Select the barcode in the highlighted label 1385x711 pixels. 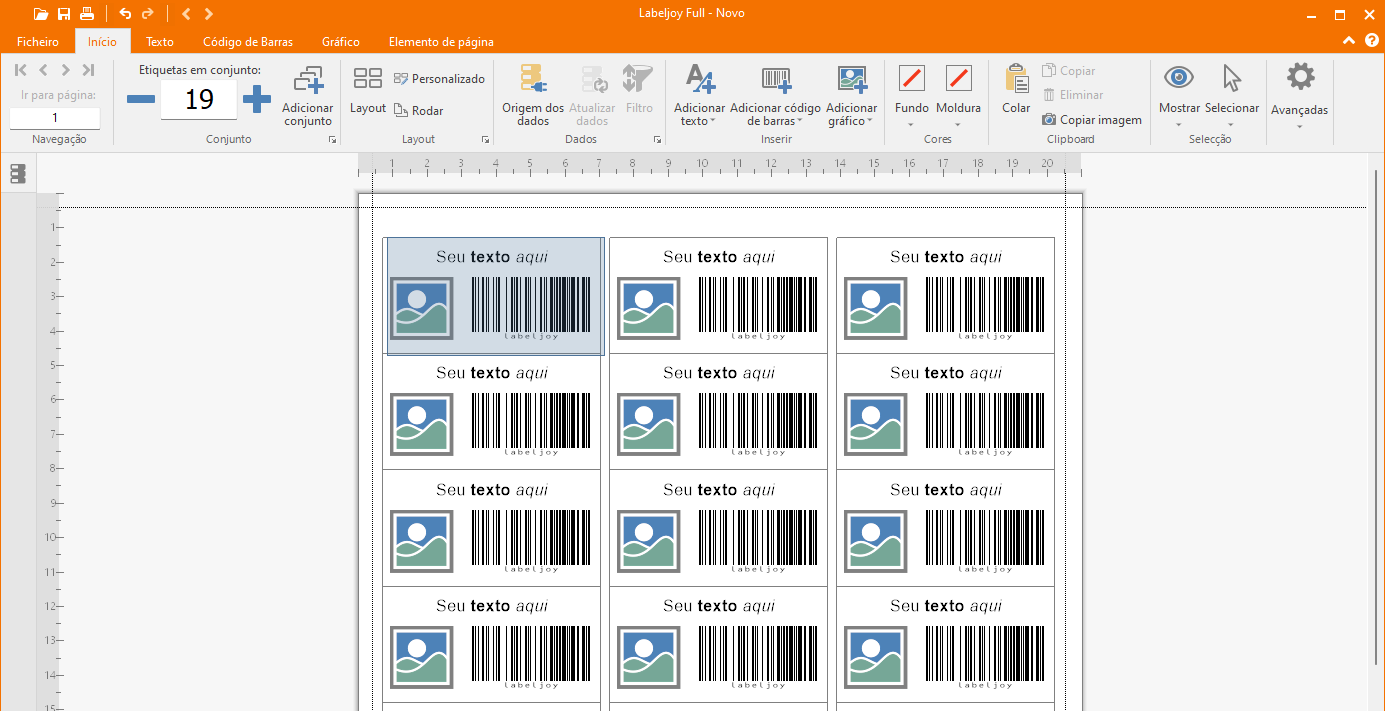coord(531,308)
